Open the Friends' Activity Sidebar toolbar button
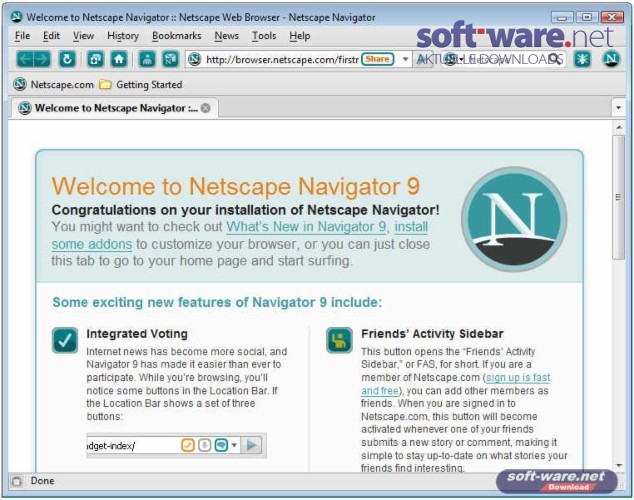Screen dimensions: 634x500 [x=147, y=59]
